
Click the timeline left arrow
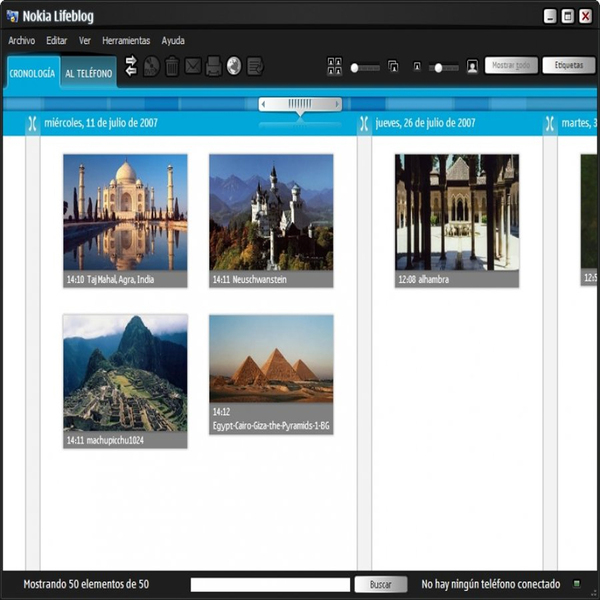pyautogui.click(x=263, y=104)
